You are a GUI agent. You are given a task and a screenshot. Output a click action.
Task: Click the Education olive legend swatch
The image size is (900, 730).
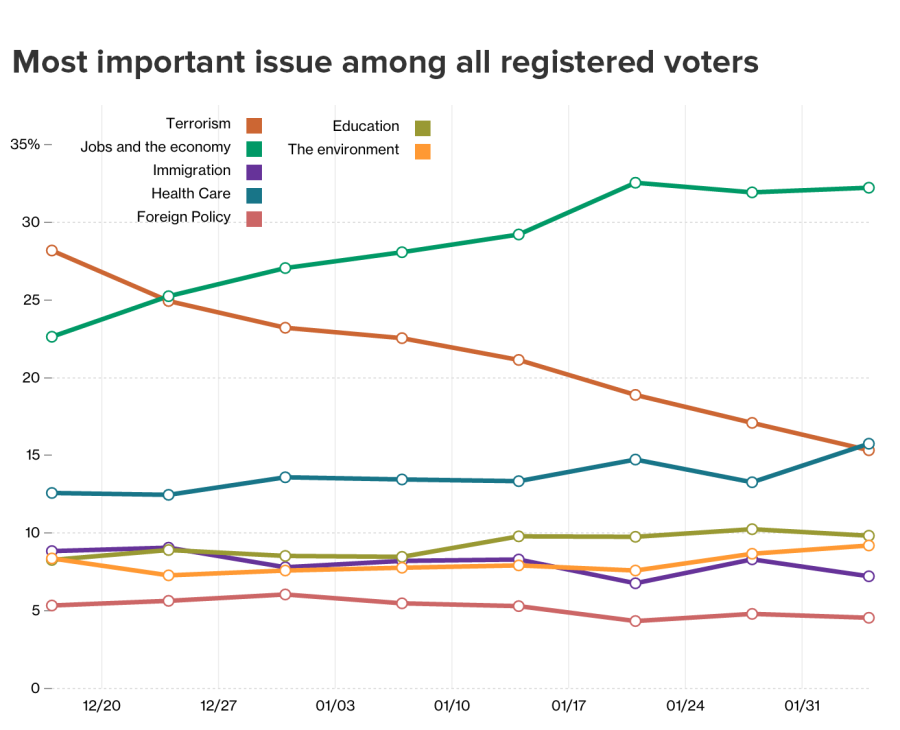point(423,128)
